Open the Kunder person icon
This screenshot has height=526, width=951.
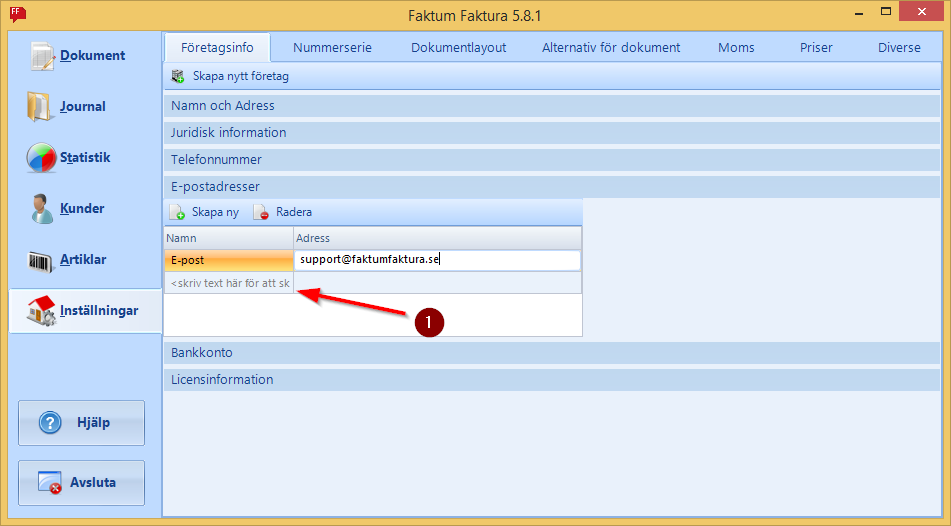[41, 209]
